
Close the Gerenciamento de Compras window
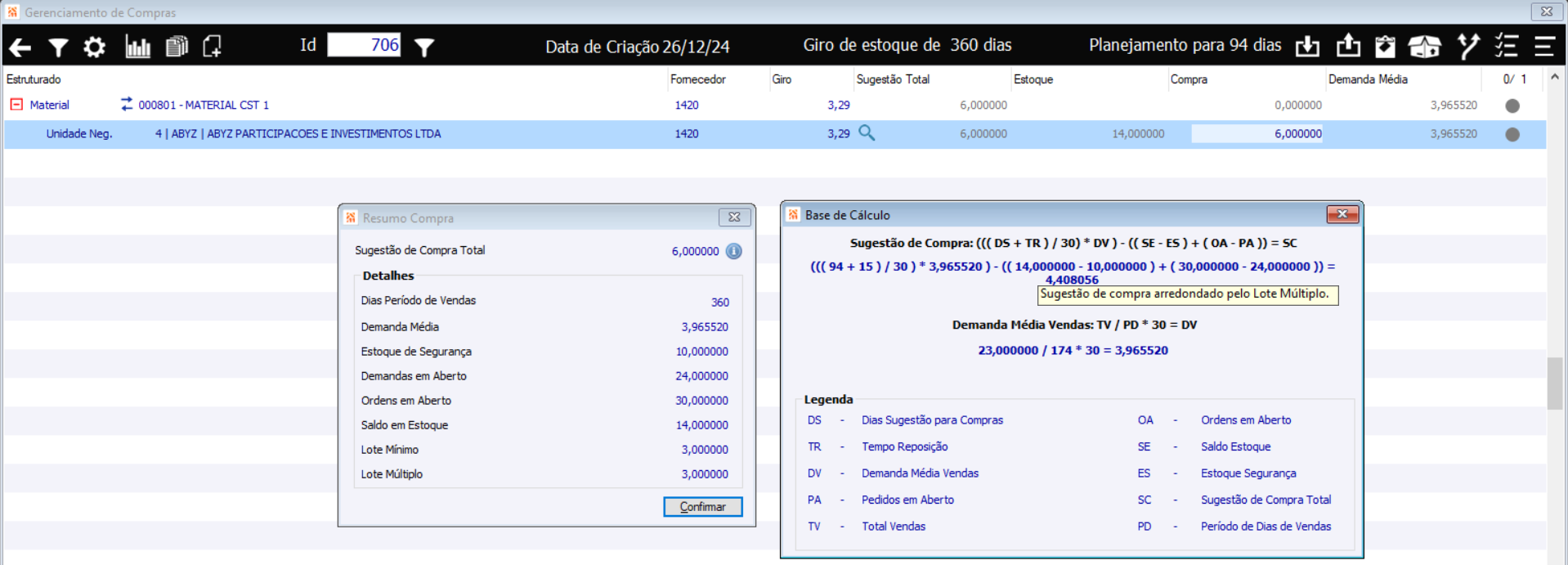(1546, 11)
